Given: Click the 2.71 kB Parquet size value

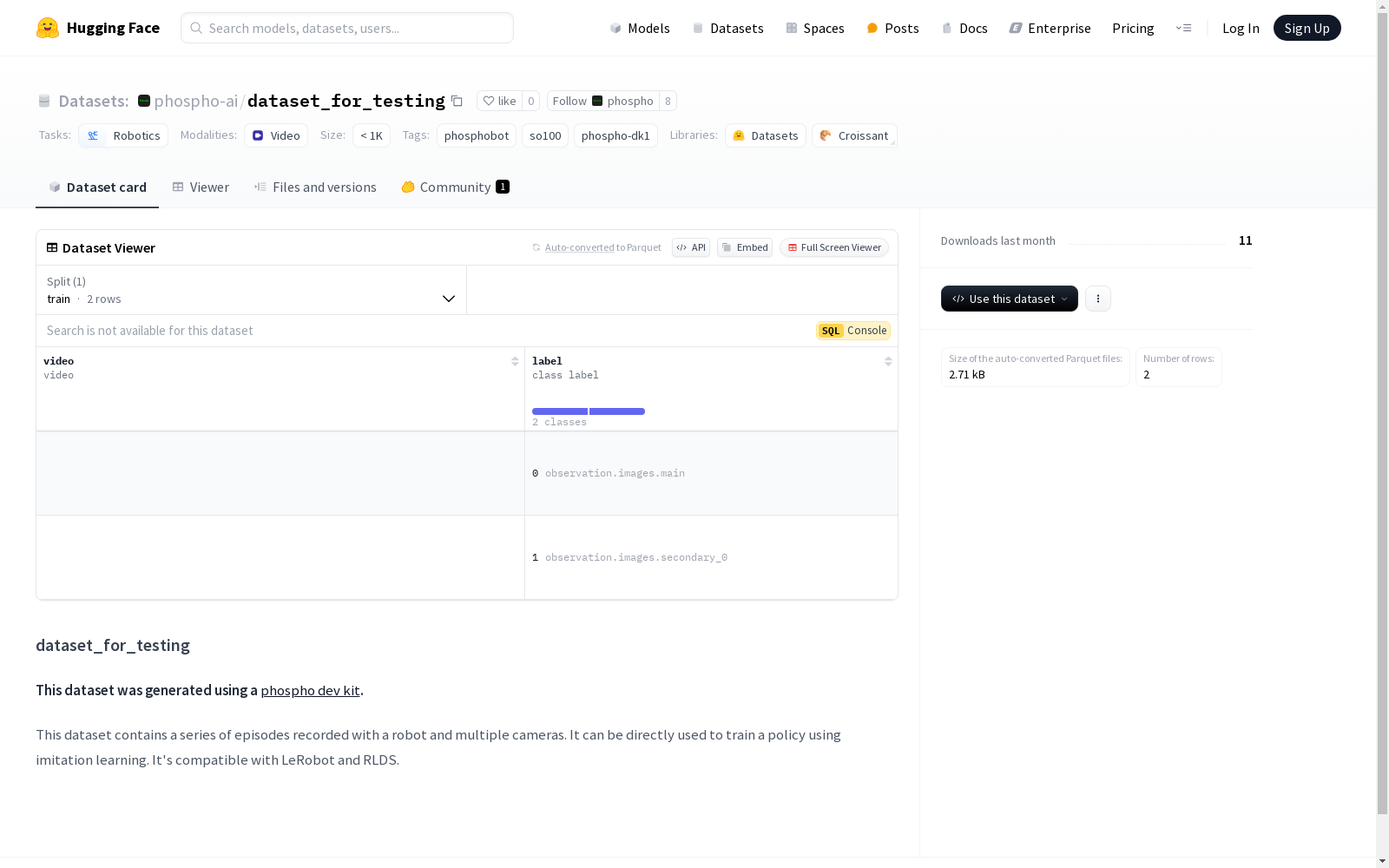Looking at the screenshot, I should point(967,375).
